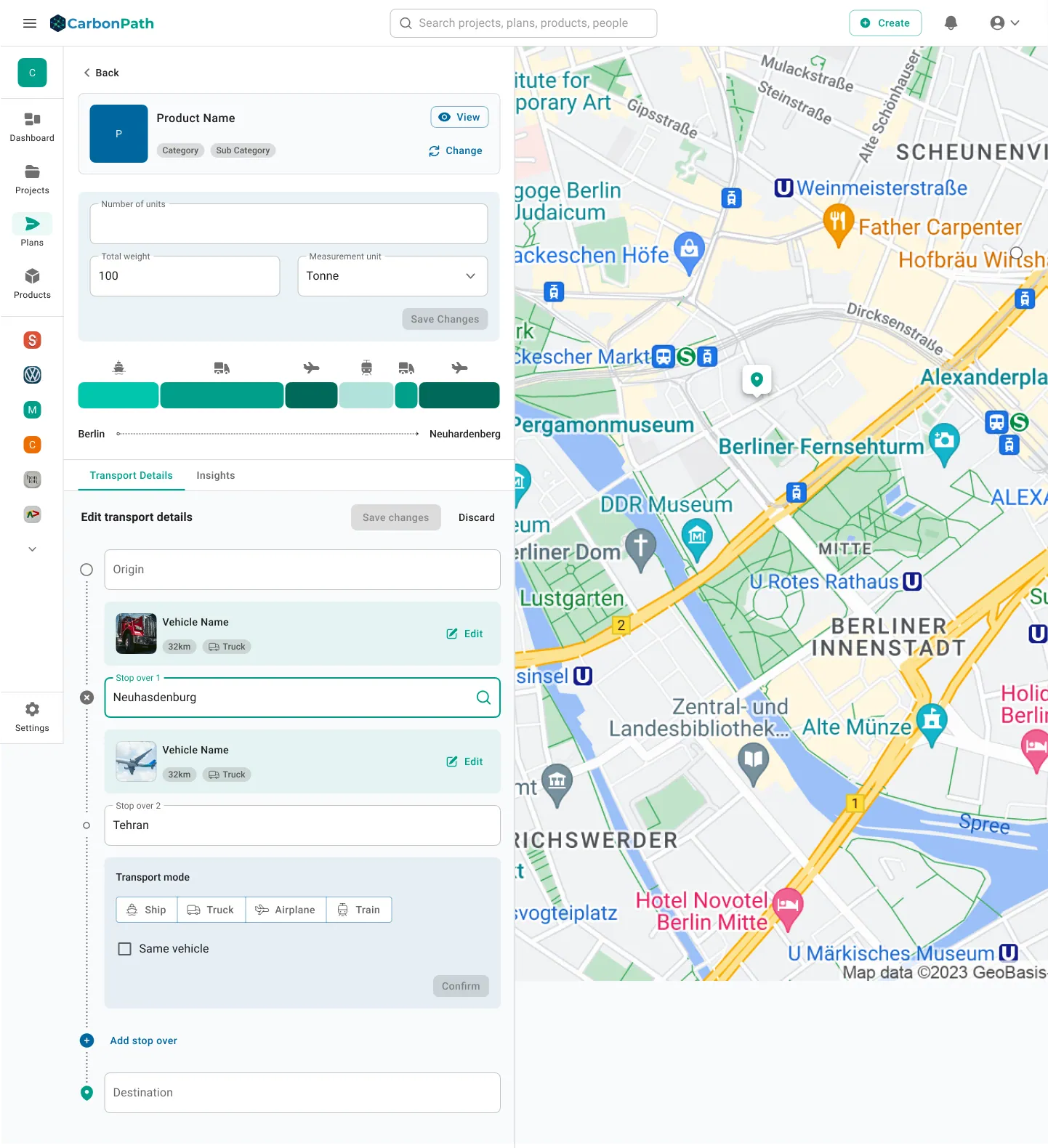This screenshot has height=1148, width=1048.
Task: Open Products in the sidebar
Action: pyautogui.click(x=32, y=284)
